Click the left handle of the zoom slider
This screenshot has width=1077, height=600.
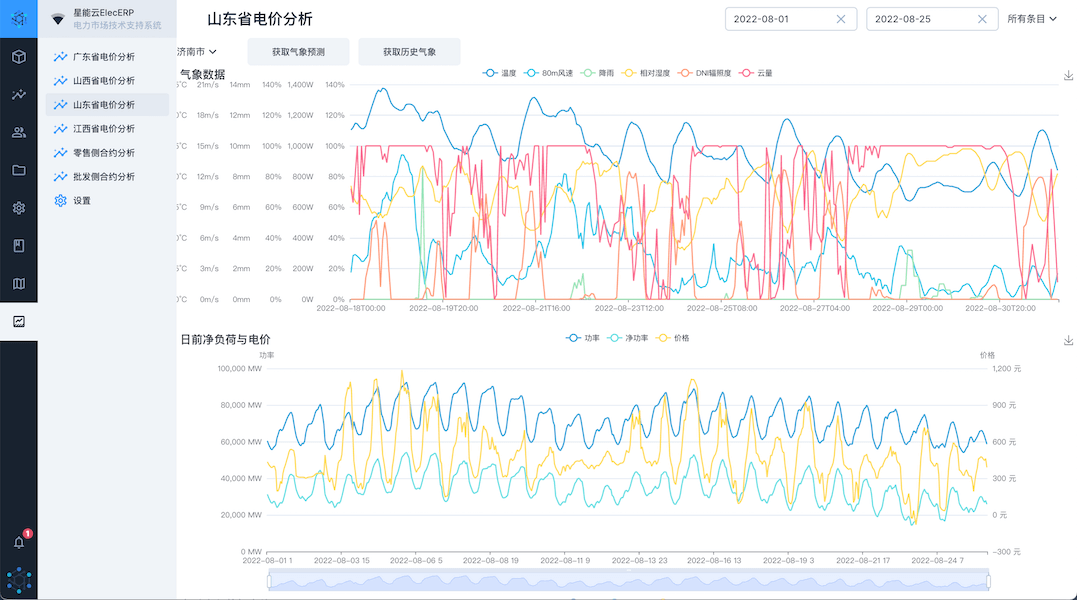tap(269, 581)
